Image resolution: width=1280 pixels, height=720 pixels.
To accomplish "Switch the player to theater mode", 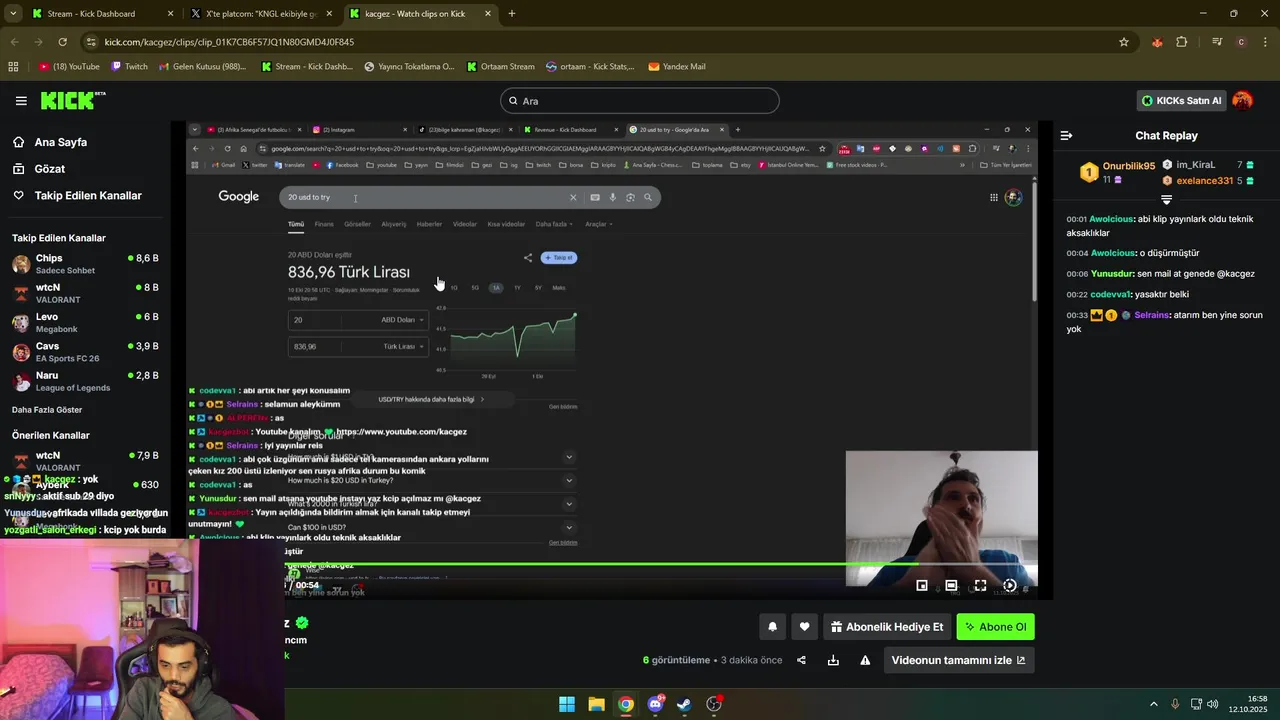I will coord(951,585).
